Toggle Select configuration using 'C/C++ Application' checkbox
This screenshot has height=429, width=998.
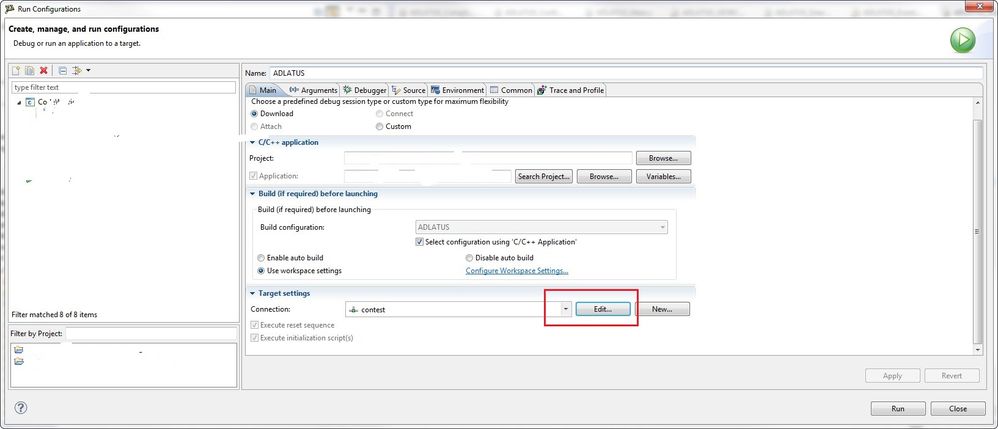click(x=419, y=242)
